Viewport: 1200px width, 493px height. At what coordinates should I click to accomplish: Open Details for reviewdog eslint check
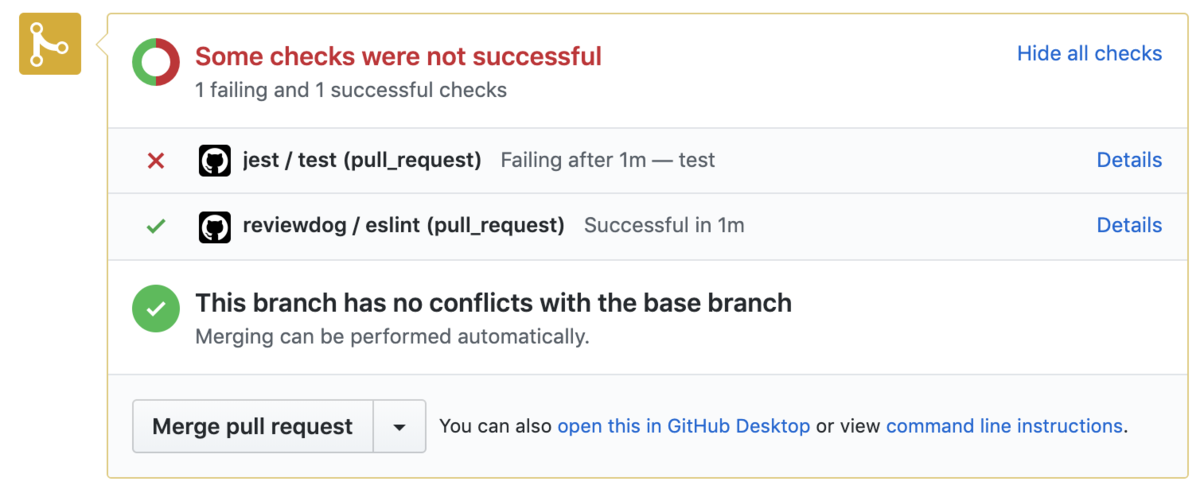pyautogui.click(x=1129, y=225)
